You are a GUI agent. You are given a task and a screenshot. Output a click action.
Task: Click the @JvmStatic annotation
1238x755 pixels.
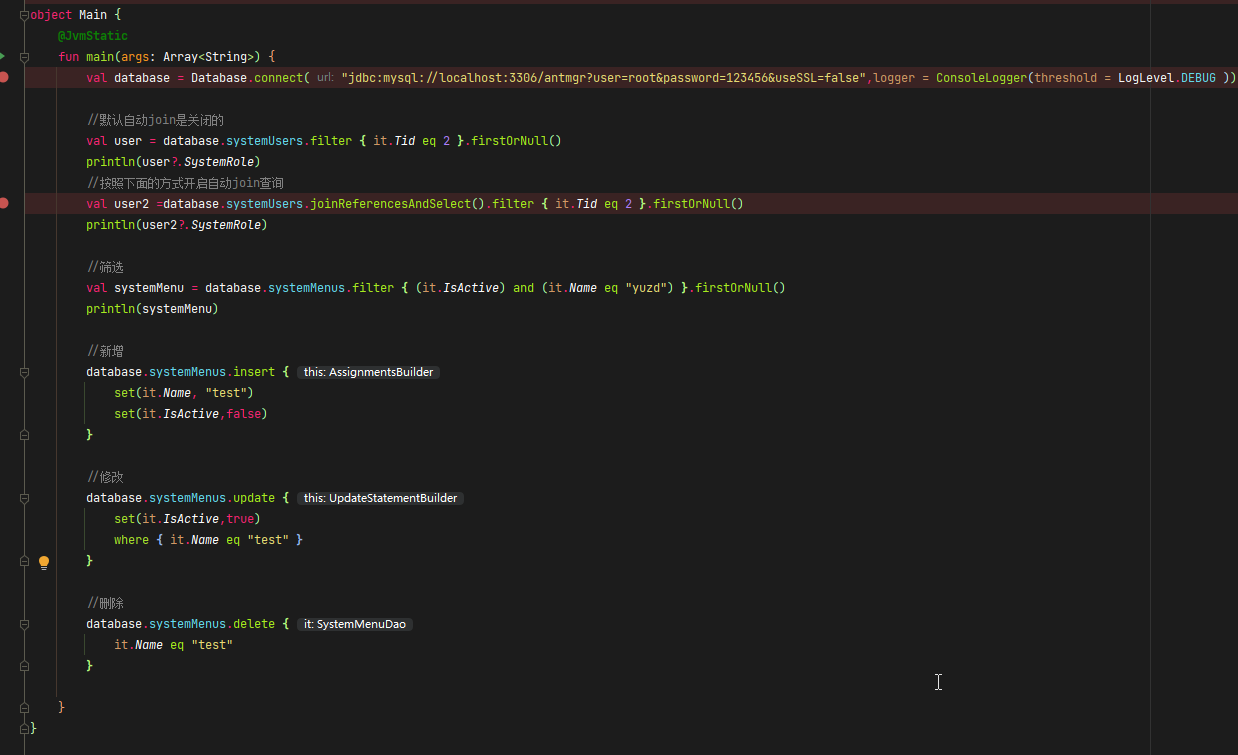(93, 36)
